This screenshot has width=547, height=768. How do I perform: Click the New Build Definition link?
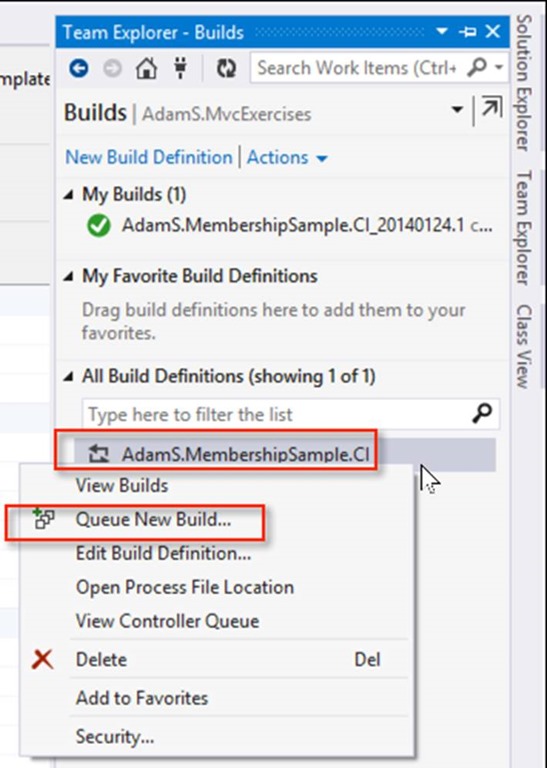tap(149, 158)
